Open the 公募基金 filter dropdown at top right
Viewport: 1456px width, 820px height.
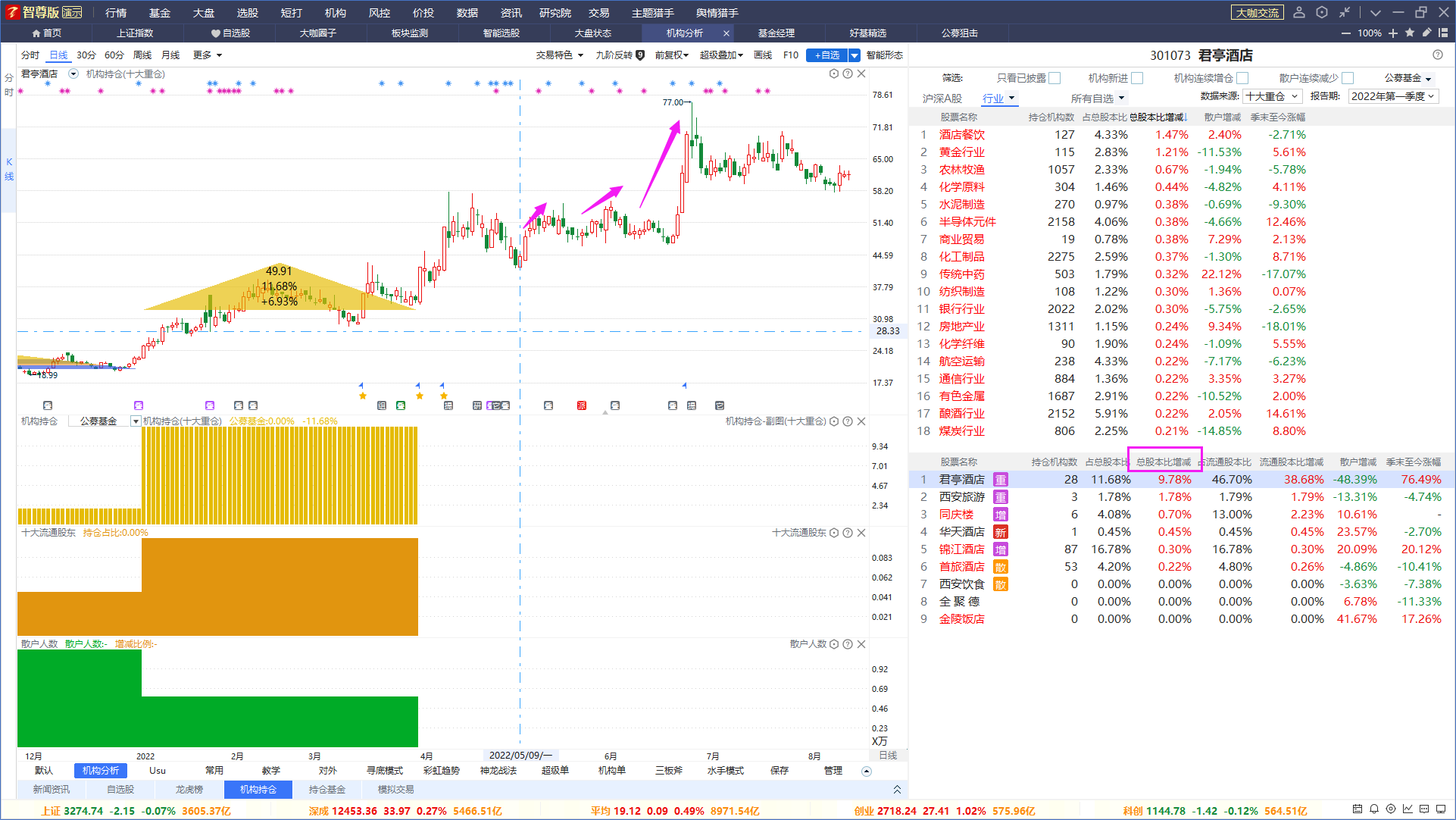point(1408,78)
